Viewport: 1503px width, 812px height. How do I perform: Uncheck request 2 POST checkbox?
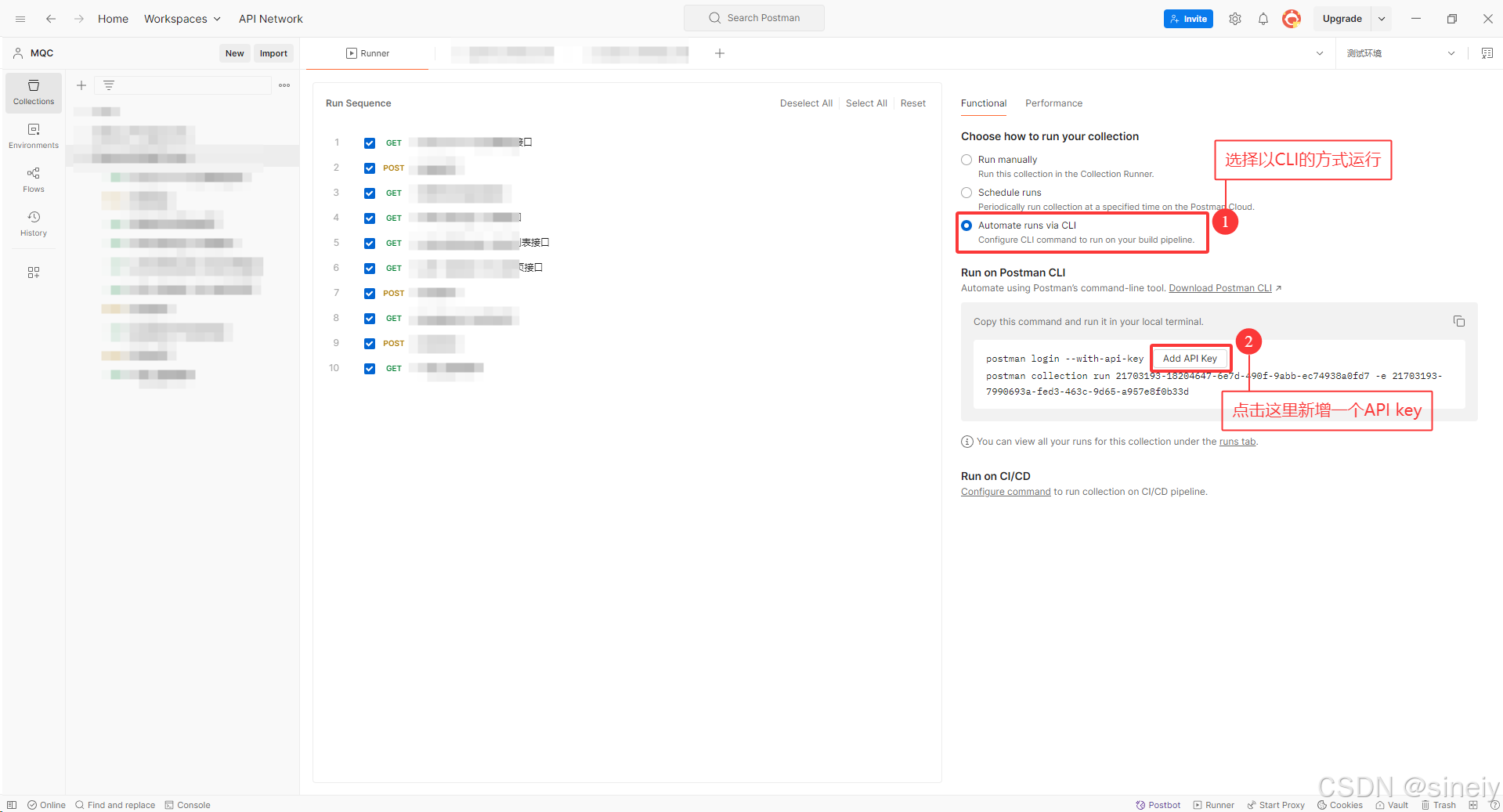click(370, 168)
